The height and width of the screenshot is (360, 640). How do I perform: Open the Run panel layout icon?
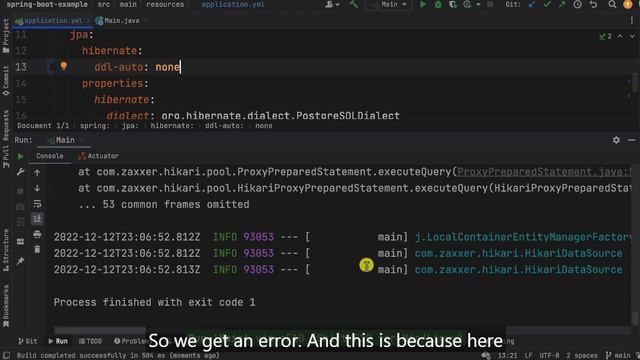click(20, 242)
